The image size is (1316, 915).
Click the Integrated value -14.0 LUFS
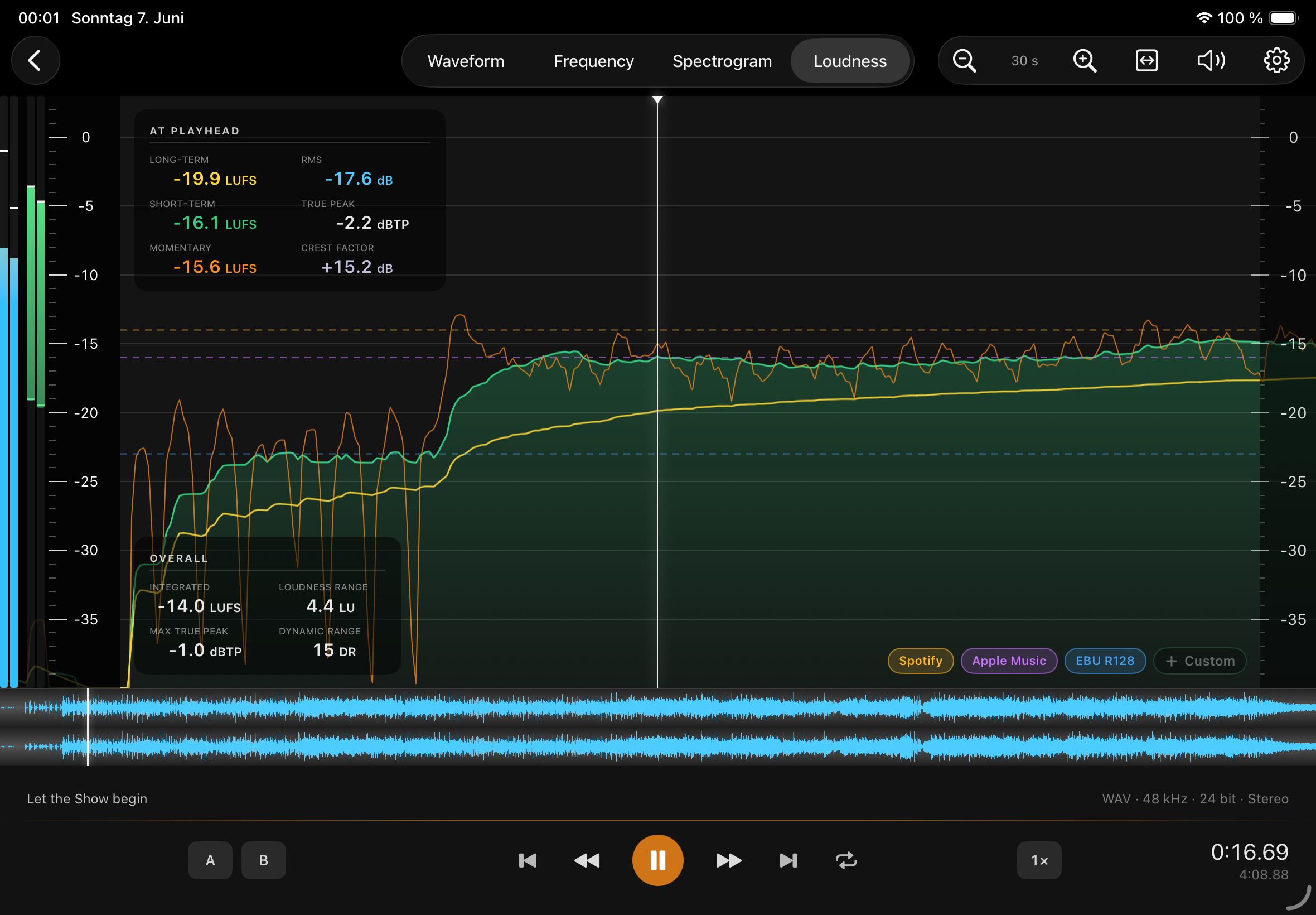[199, 606]
